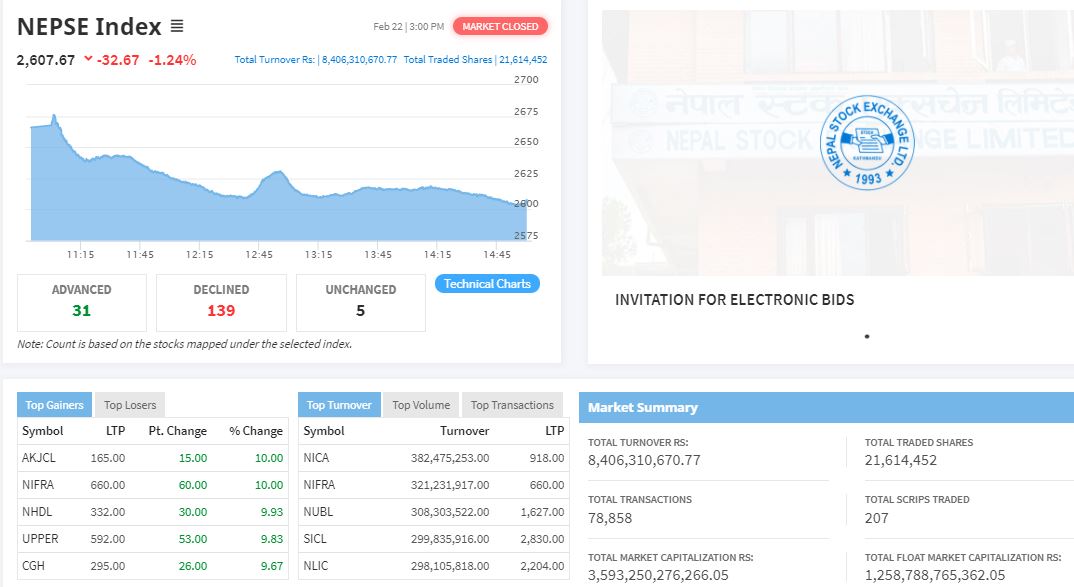Viewport: 1074px width, 587px height.
Task: Open SICL symbol link
Action: [315, 538]
